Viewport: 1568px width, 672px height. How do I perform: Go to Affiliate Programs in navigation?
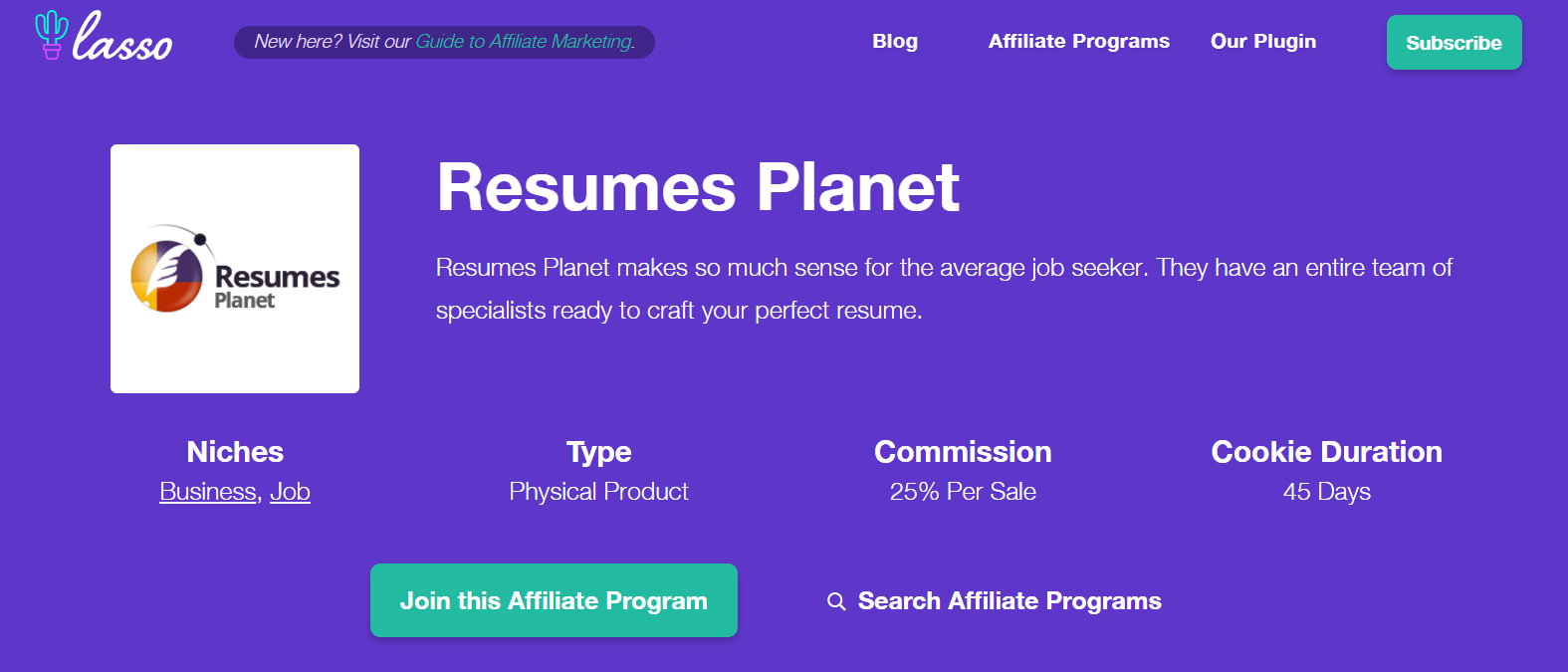(x=1078, y=42)
